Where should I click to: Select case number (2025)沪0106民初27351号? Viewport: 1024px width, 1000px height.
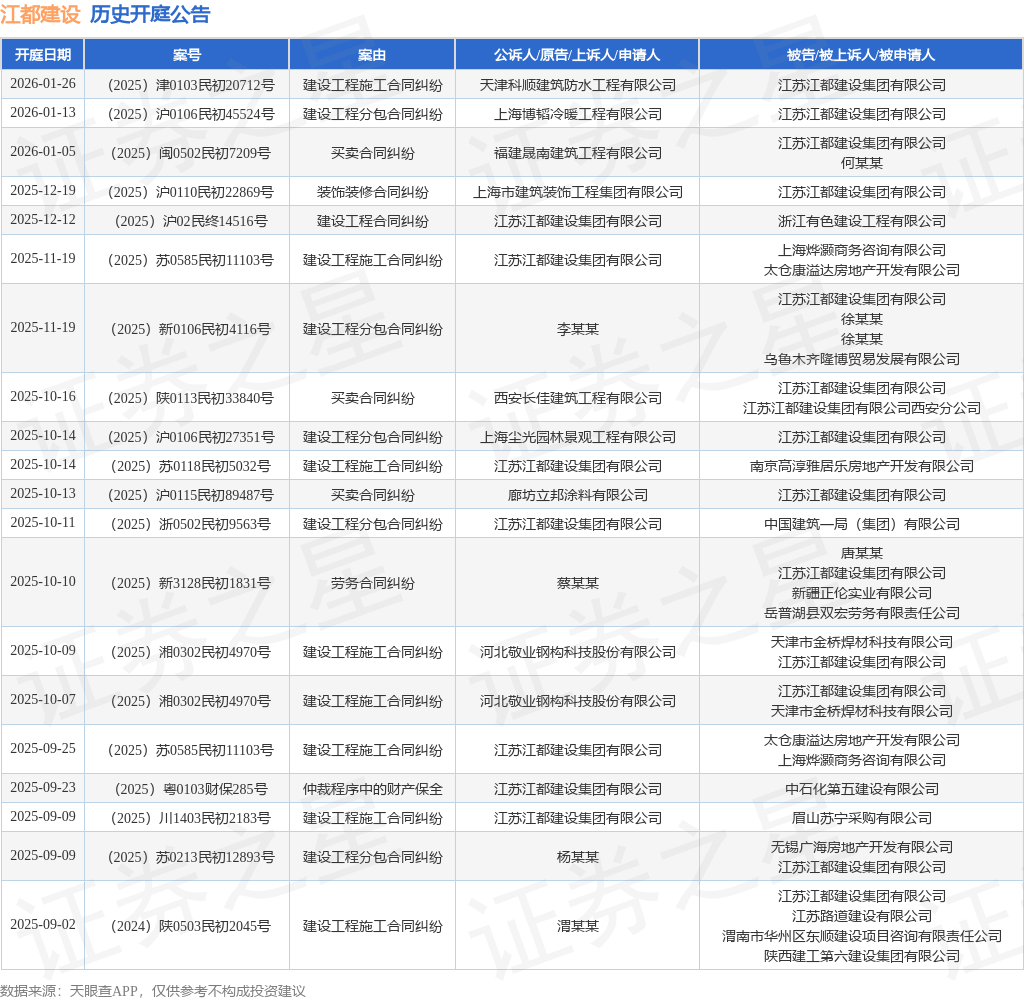[191, 438]
